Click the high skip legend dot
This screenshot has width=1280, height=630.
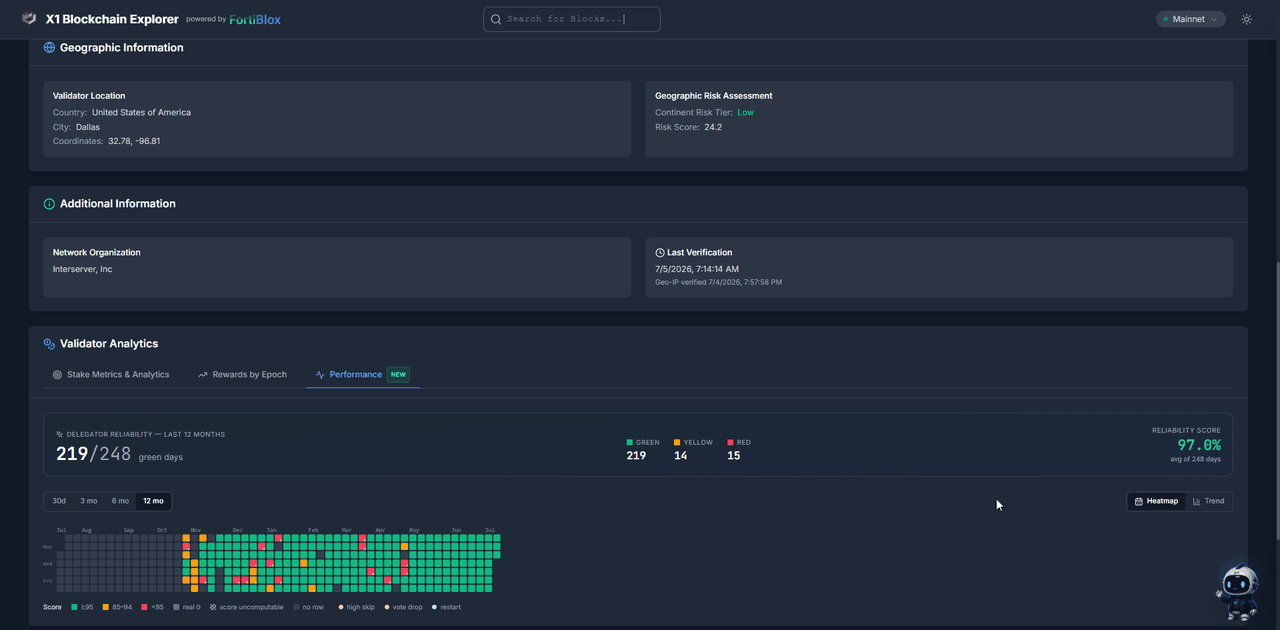point(341,607)
